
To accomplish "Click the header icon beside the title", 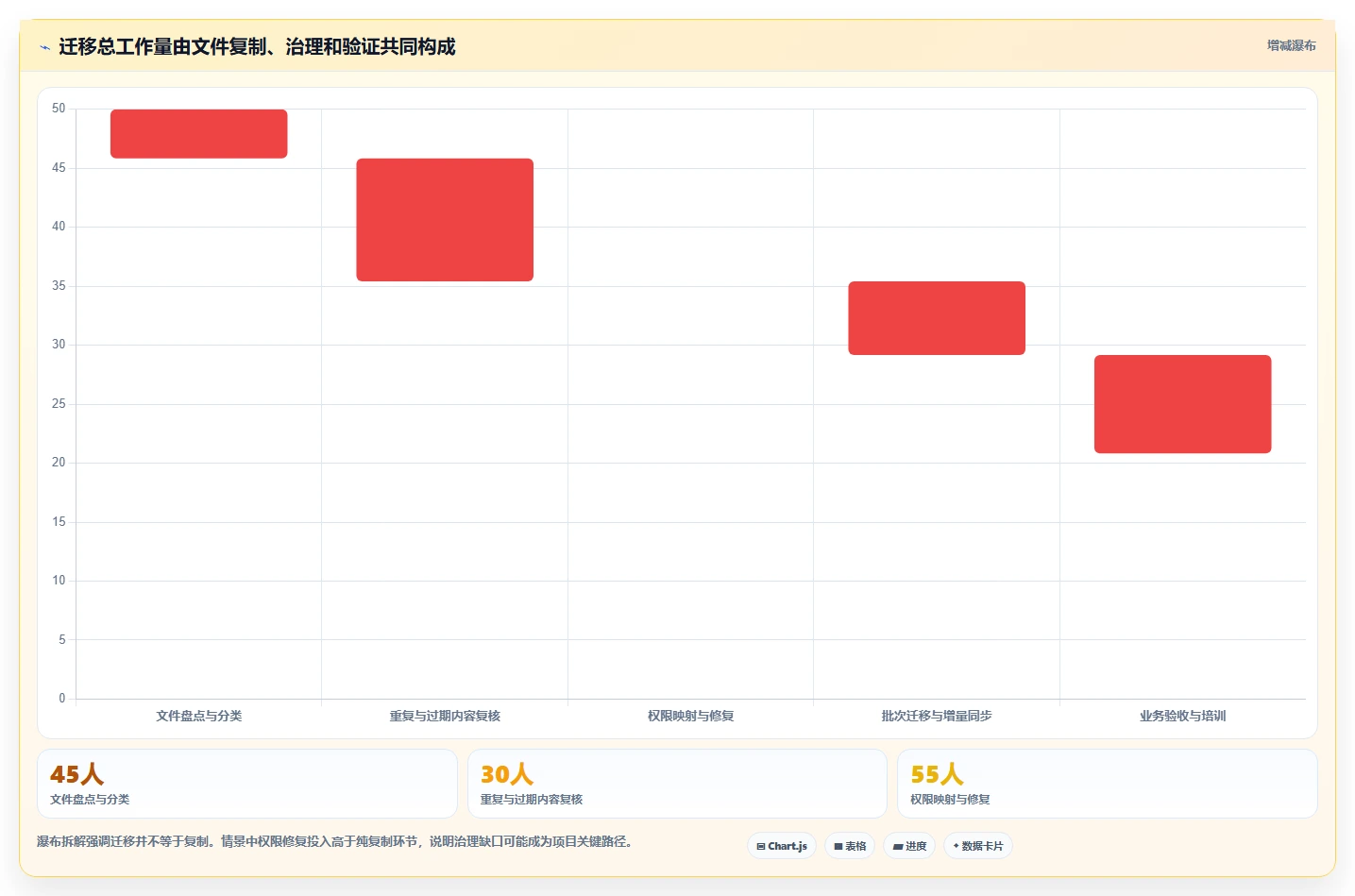I will point(44,47).
